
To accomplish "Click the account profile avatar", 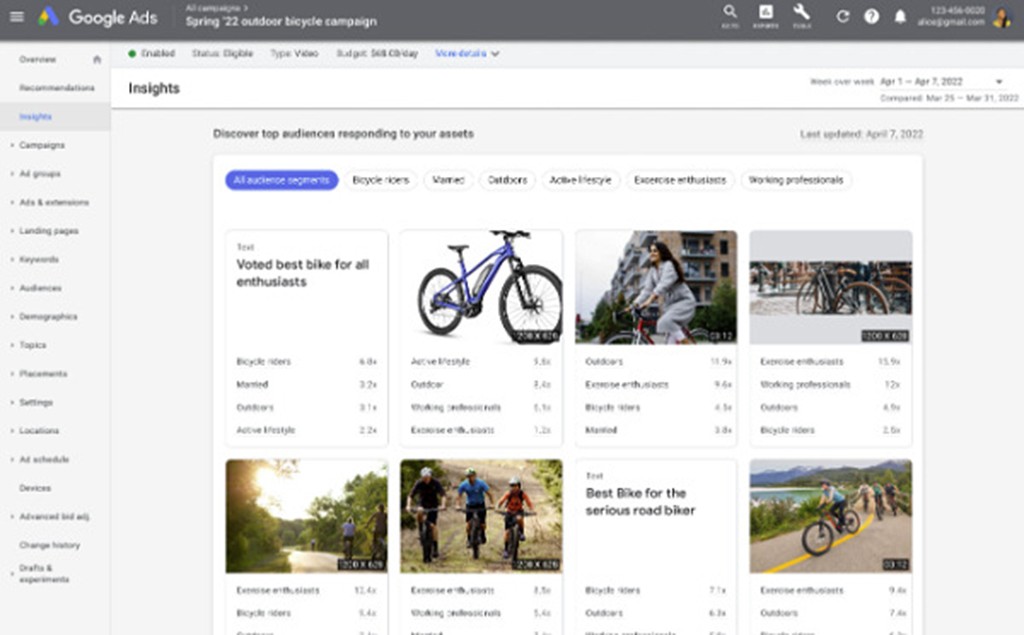I will 1002,17.
